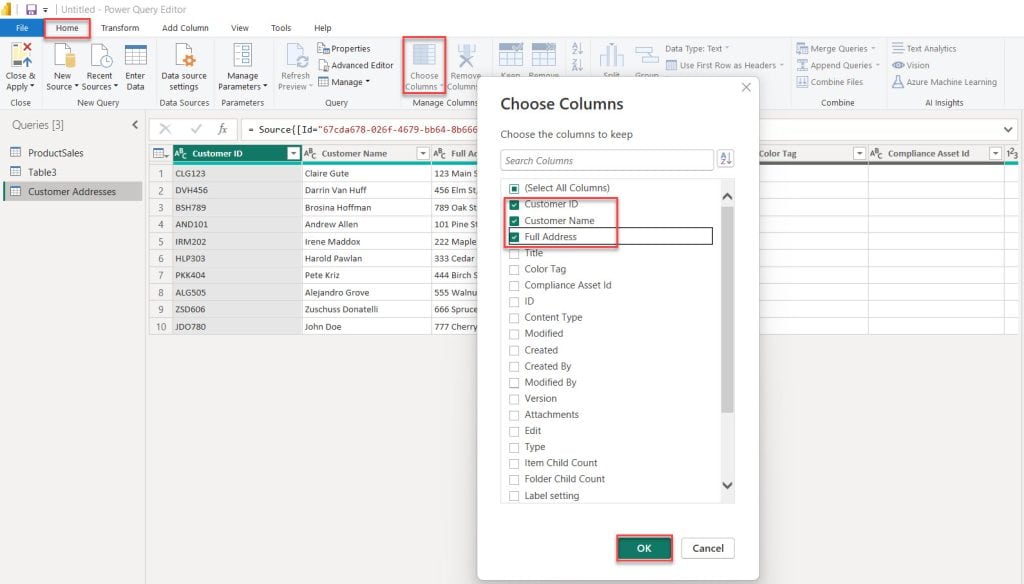Viewport: 1024px width, 584px height.
Task: Confirm the formula with the checkmark
Action: click(x=196, y=129)
